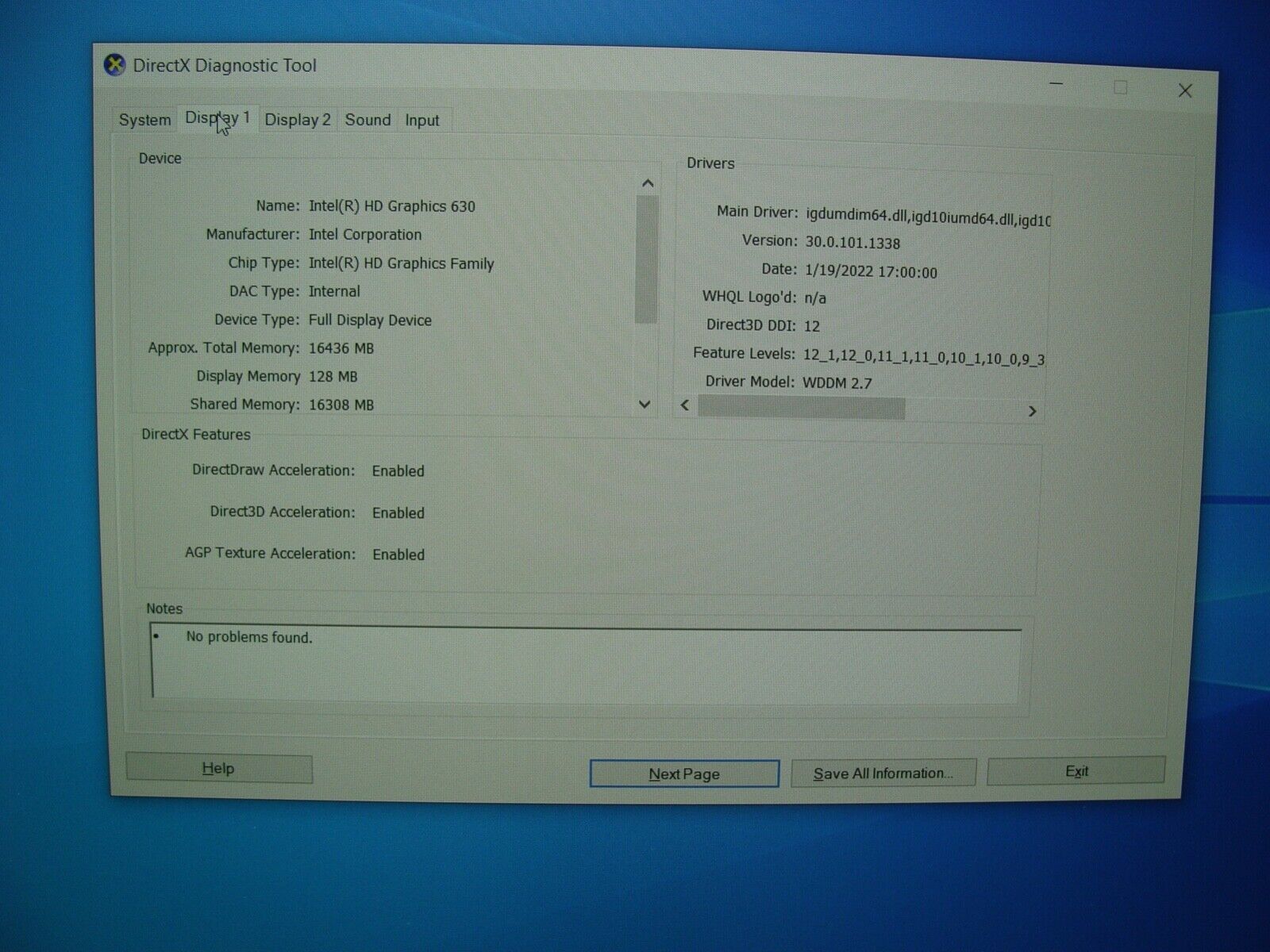Screen dimensions: 1270x952
Task: Click the '16308 MB' shared memory value
Action: tap(341, 405)
